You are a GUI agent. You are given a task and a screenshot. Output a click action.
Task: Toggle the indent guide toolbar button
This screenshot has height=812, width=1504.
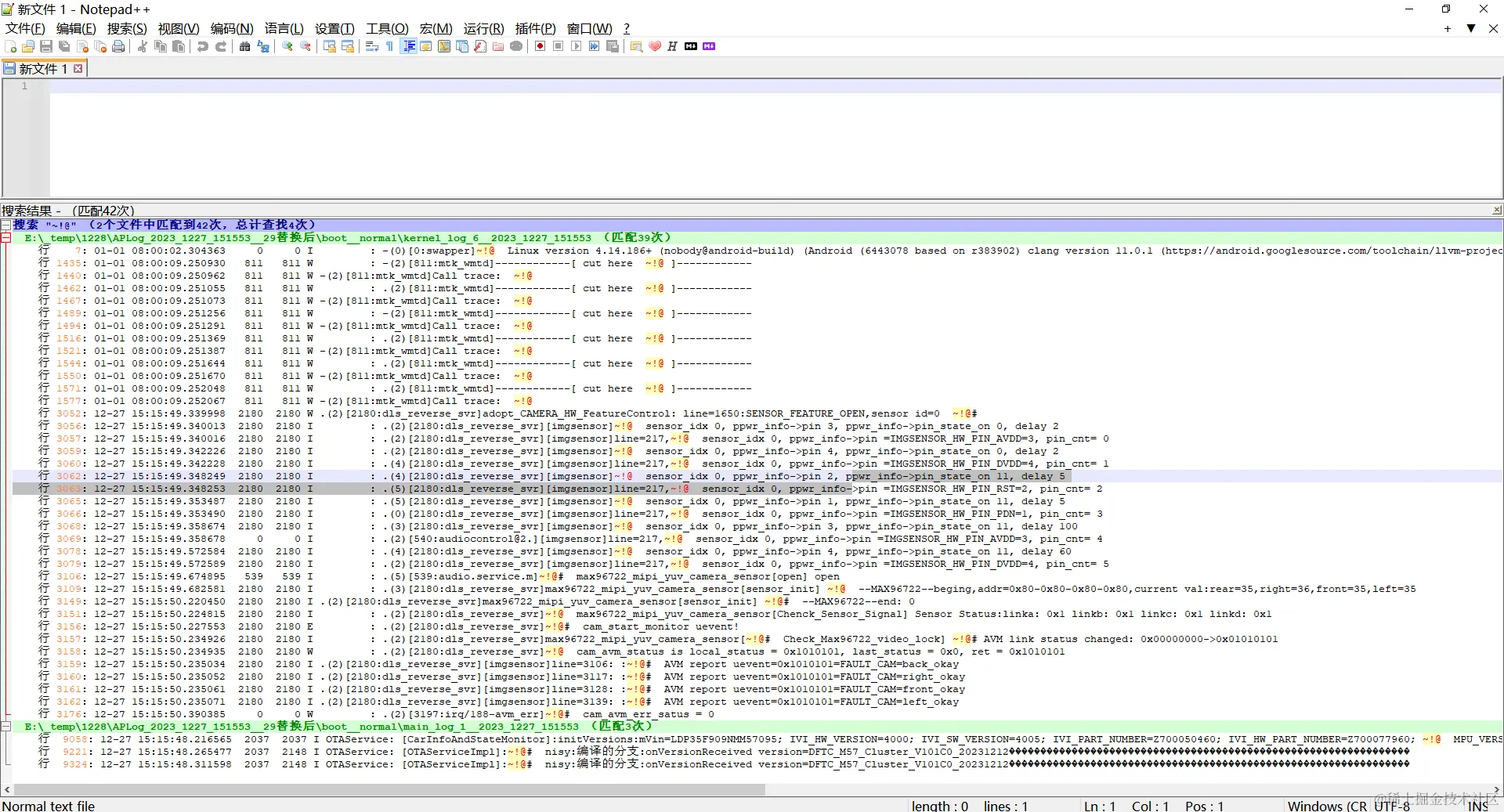click(409, 46)
